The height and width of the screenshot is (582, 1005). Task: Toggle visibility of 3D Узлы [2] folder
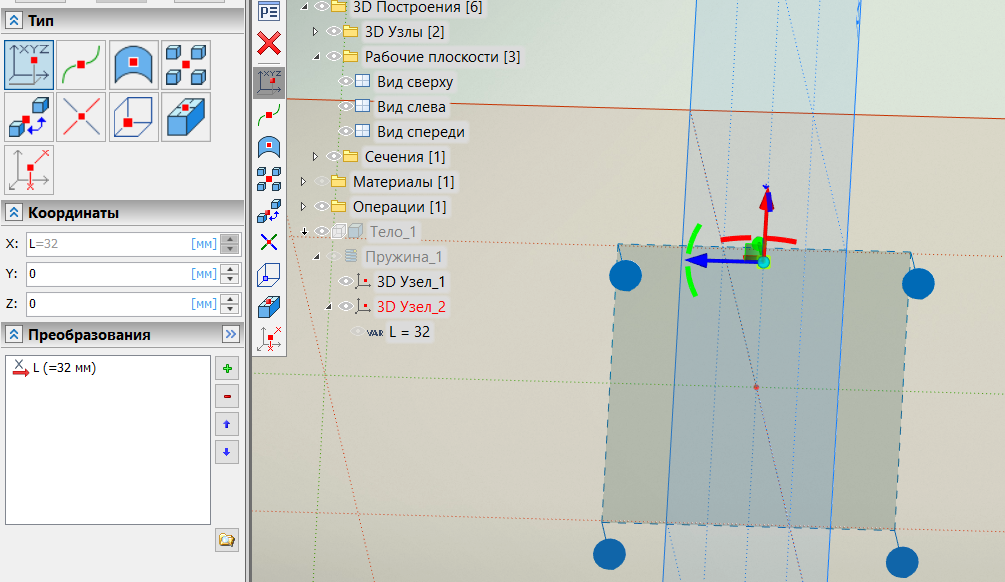333,31
